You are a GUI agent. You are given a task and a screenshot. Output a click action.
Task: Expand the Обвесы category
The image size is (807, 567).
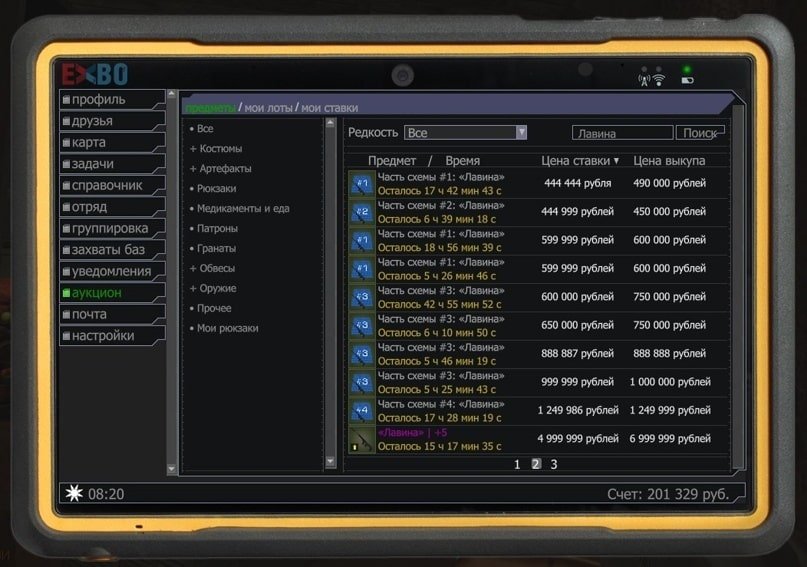pyautogui.click(x=213, y=269)
